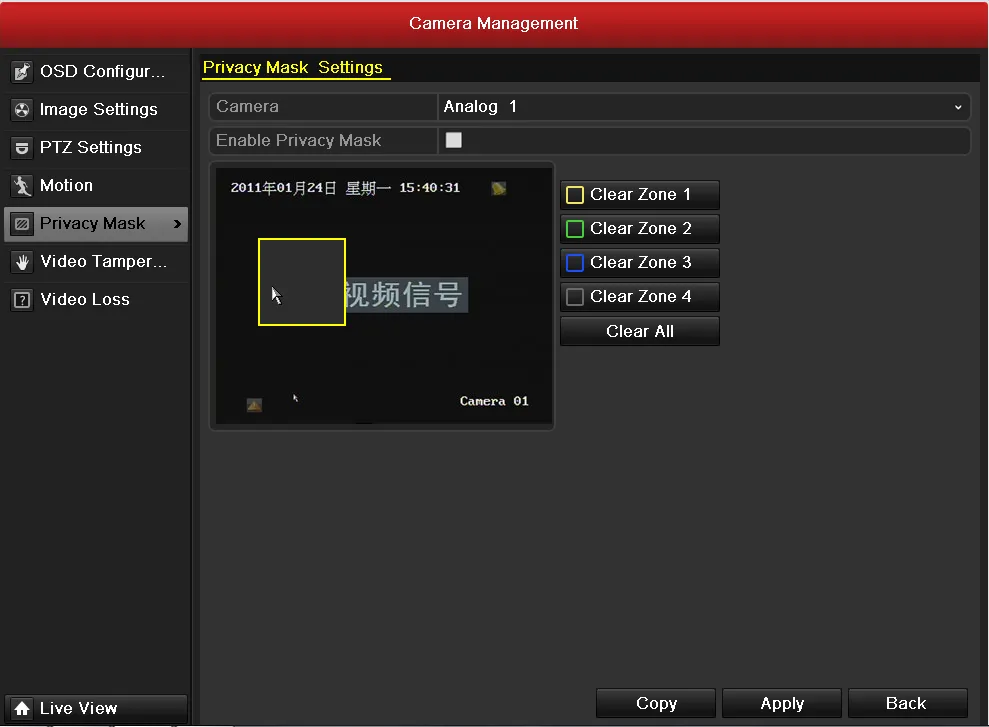Click the OSD Configuration pencil icon
The width and height of the screenshot is (989, 727).
click(22, 72)
